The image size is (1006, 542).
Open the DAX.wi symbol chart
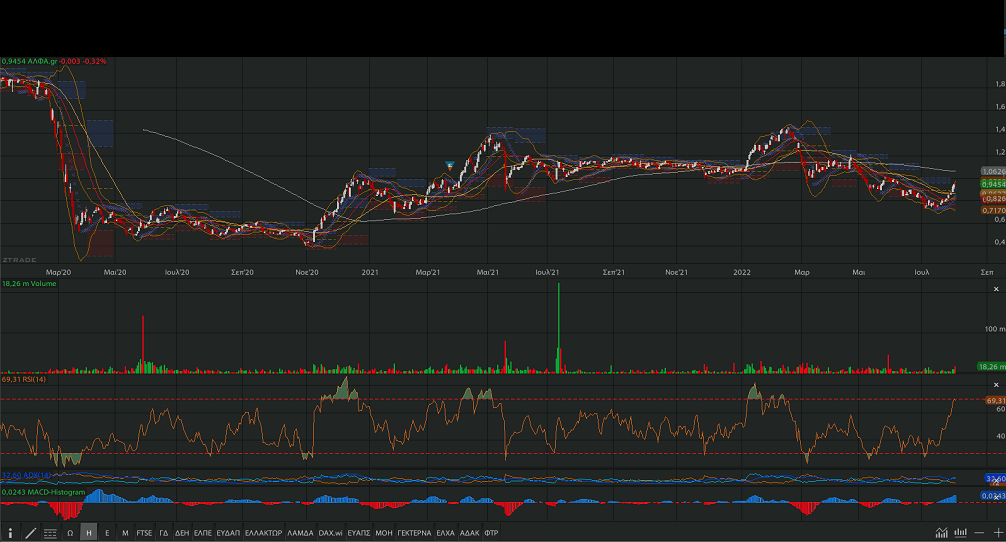329,533
